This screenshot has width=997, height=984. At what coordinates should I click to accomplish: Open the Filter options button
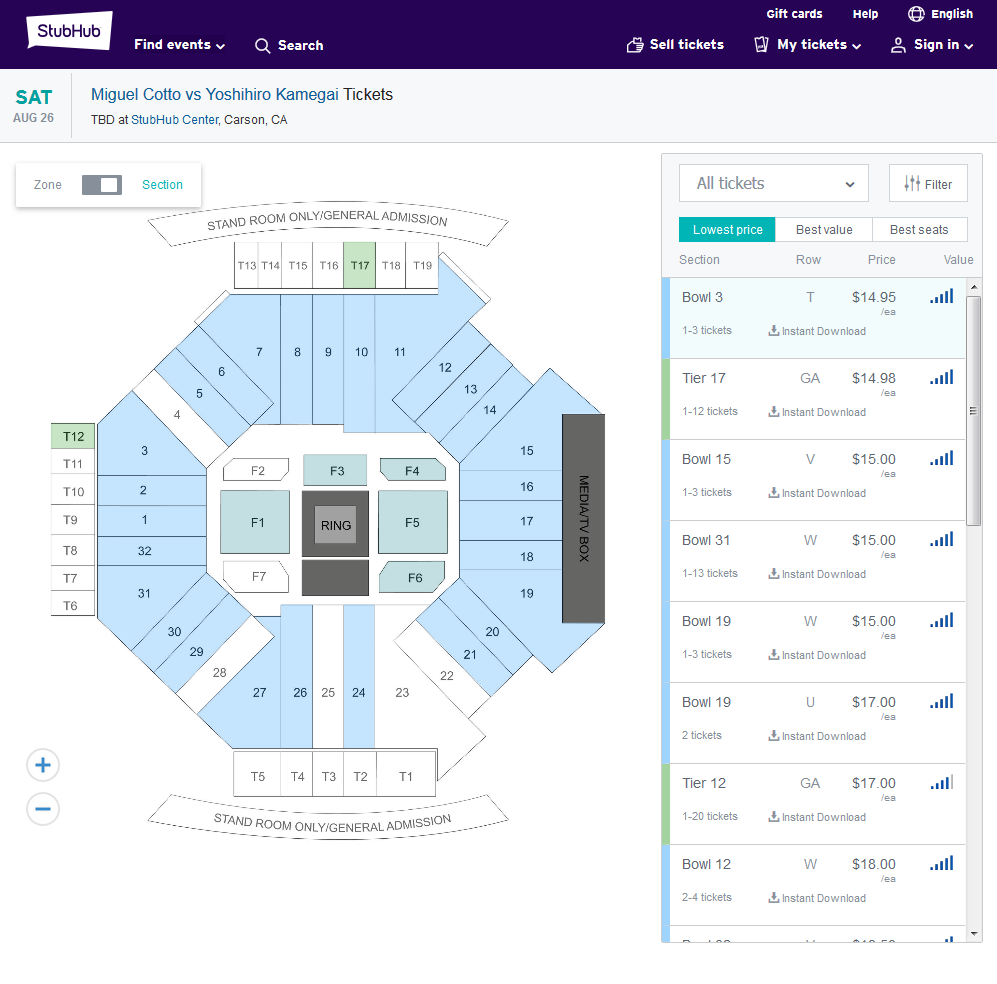(928, 183)
